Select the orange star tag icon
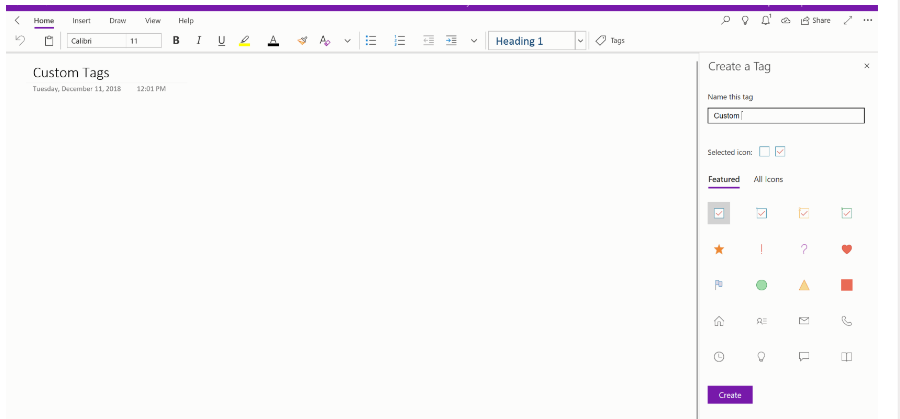 718,249
